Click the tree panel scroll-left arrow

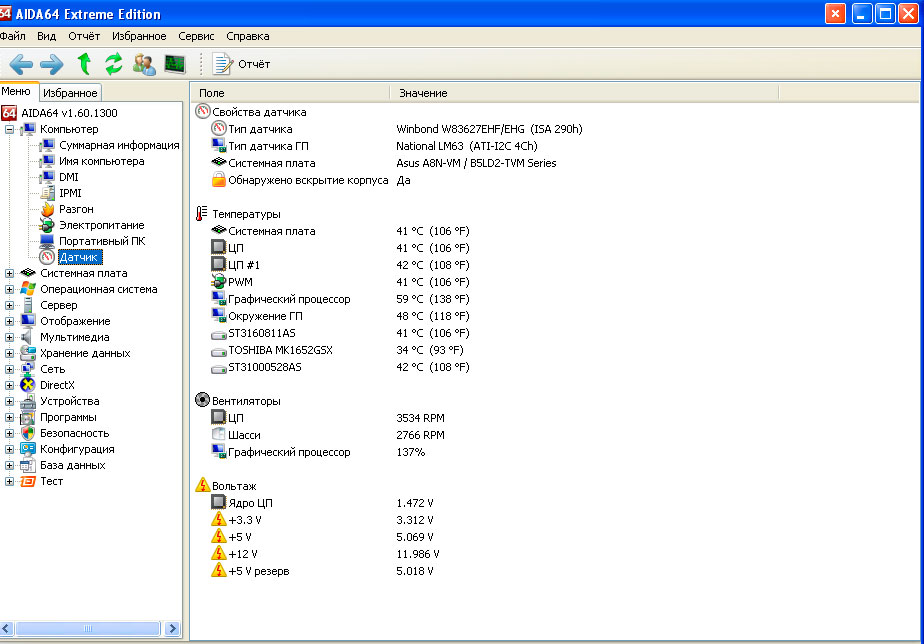click(x=6, y=629)
